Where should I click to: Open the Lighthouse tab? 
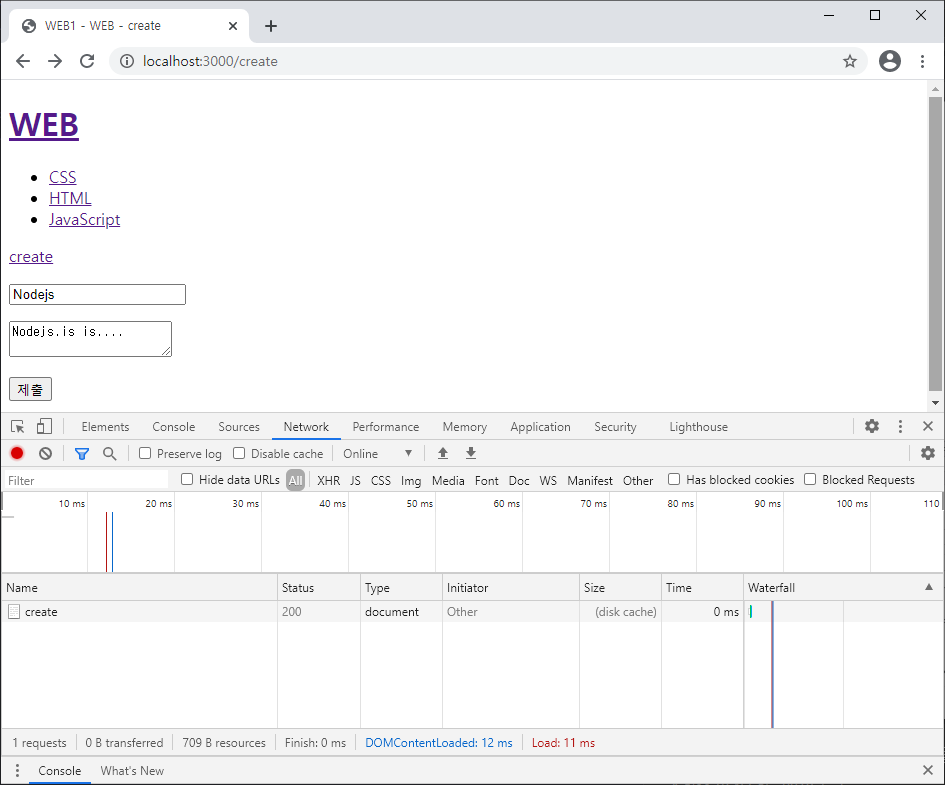[x=699, y=427]
